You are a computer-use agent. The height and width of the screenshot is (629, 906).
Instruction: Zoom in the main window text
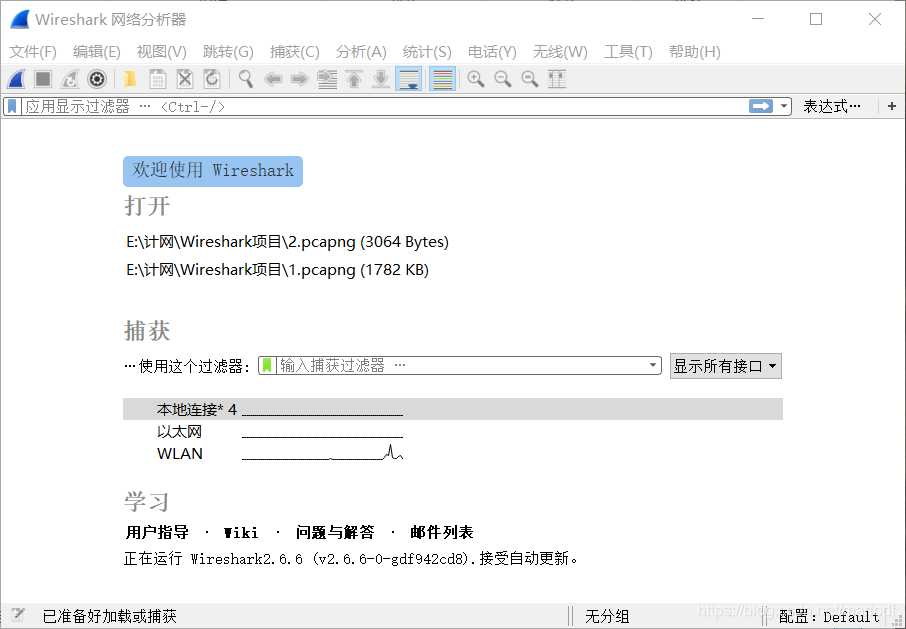(476, 79)
